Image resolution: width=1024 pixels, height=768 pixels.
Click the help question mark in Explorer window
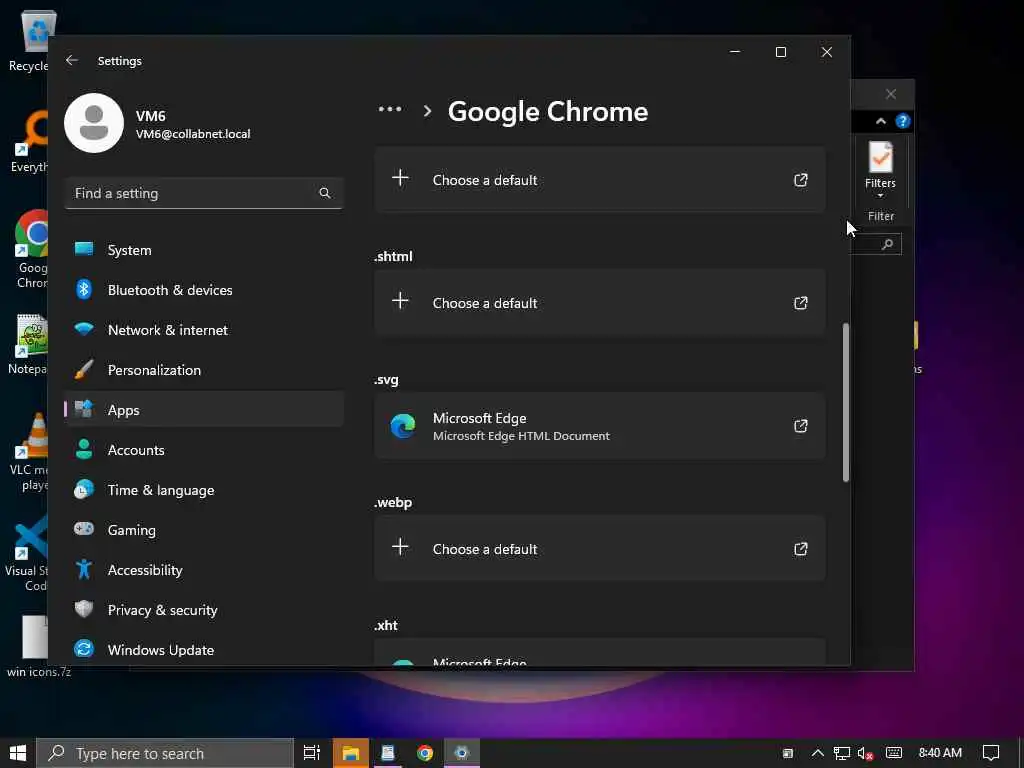[903, 121]
